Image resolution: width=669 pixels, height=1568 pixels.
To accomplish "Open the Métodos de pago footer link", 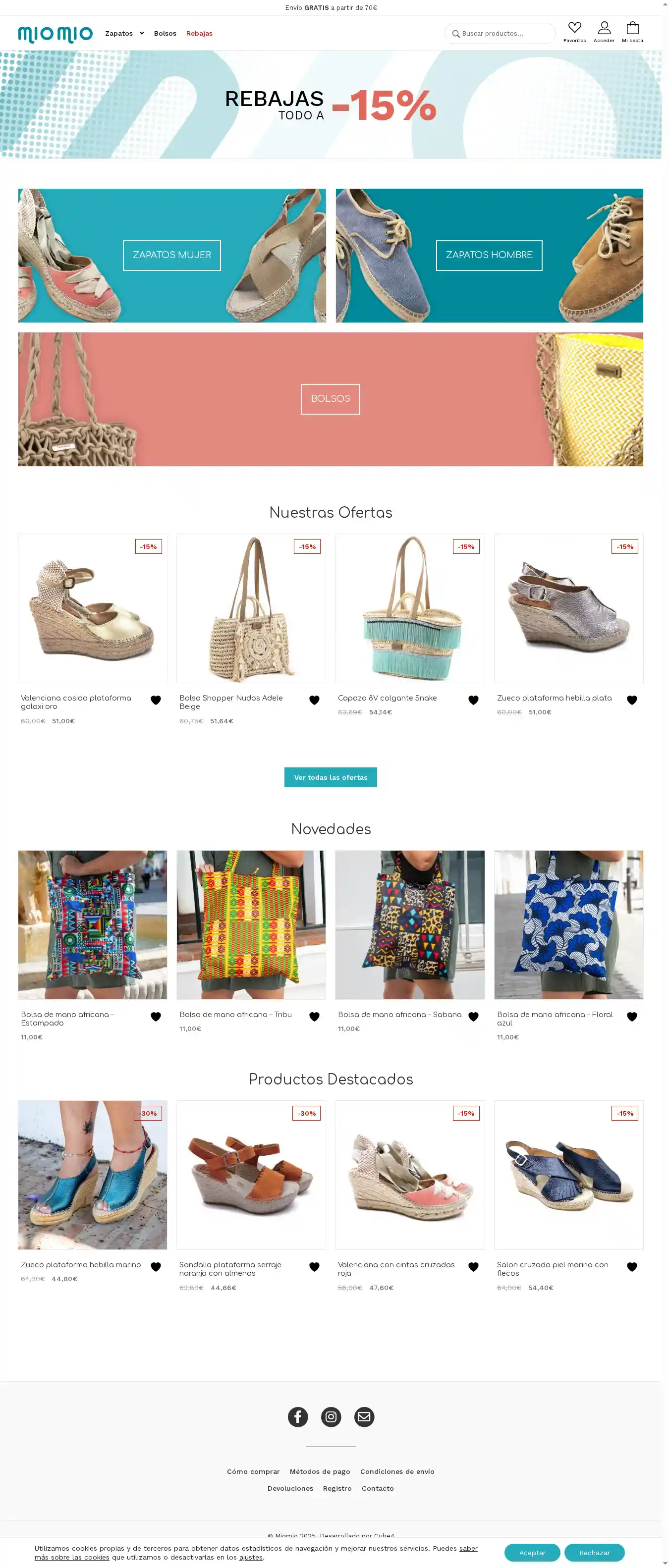I will coord(320,1472).
